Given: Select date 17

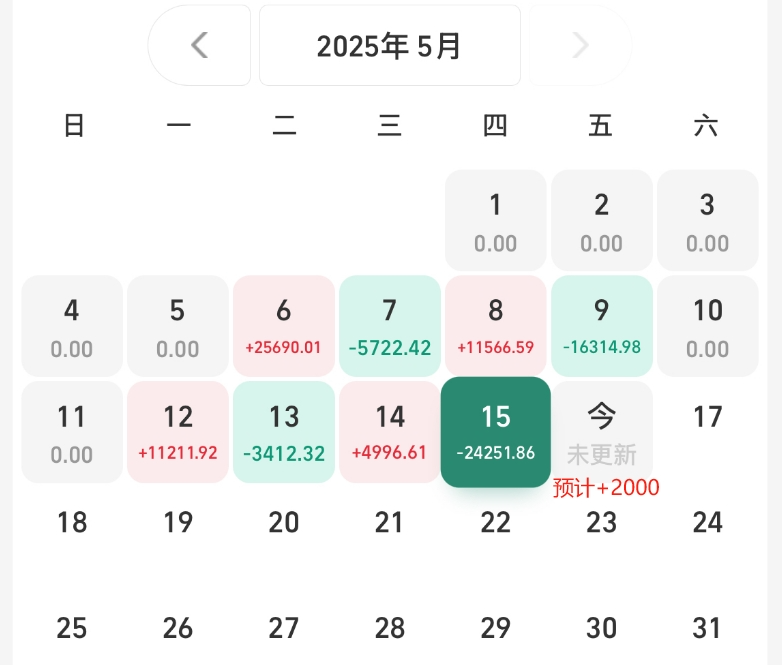Looking at the screenshot, I should pyautogui.click(x=708, y=417).
